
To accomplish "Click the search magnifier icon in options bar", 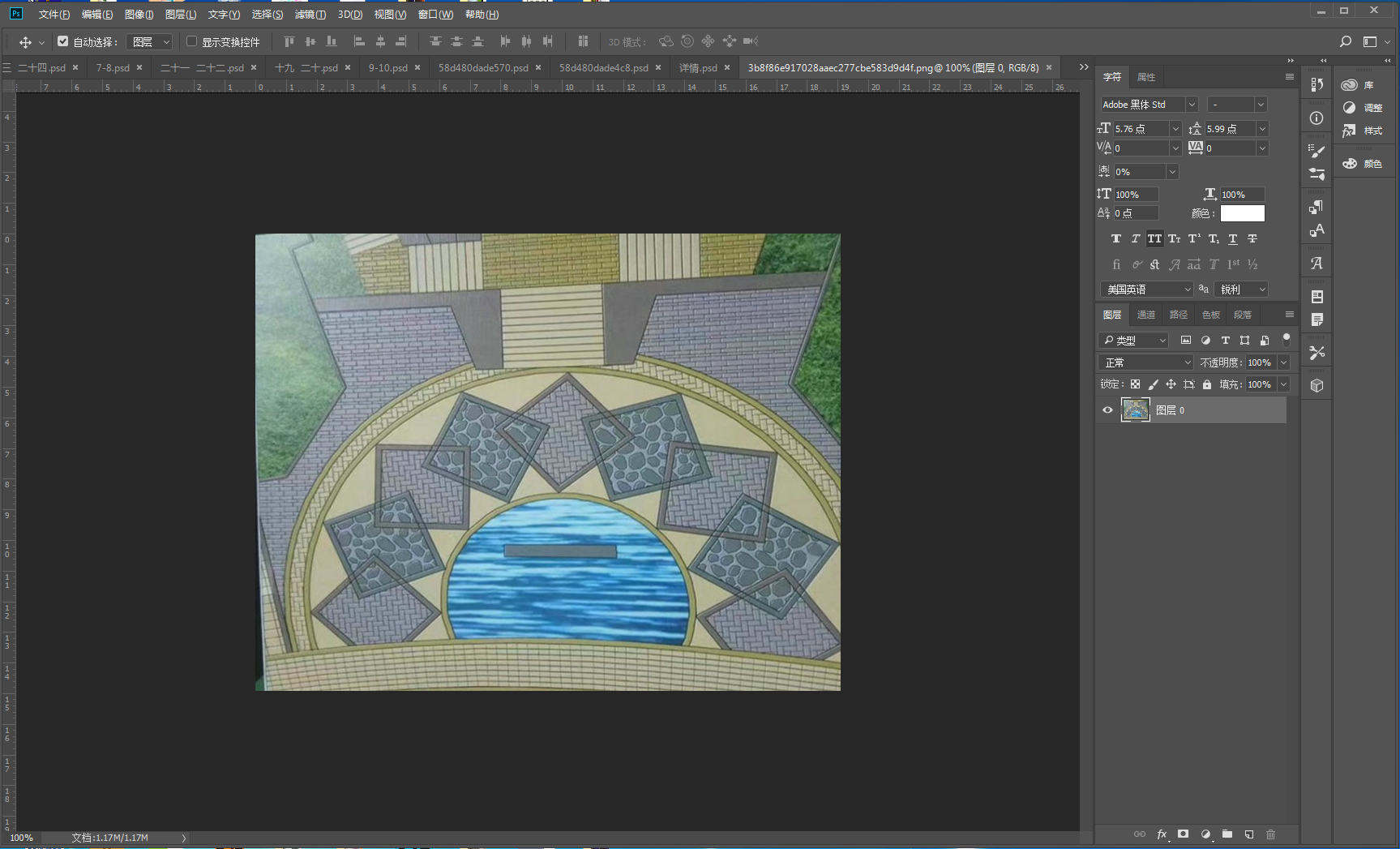I will pyautogui.click(x=1346, y=41).
